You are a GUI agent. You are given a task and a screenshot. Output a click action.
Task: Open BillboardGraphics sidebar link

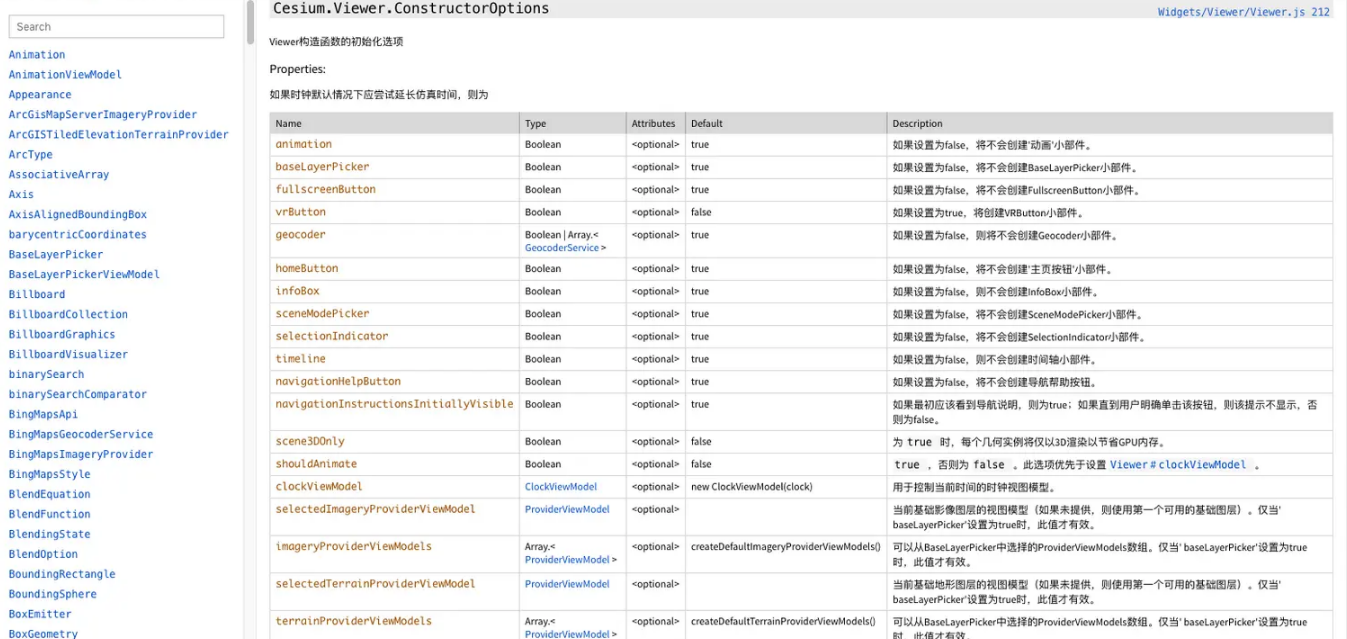(62, 335)
